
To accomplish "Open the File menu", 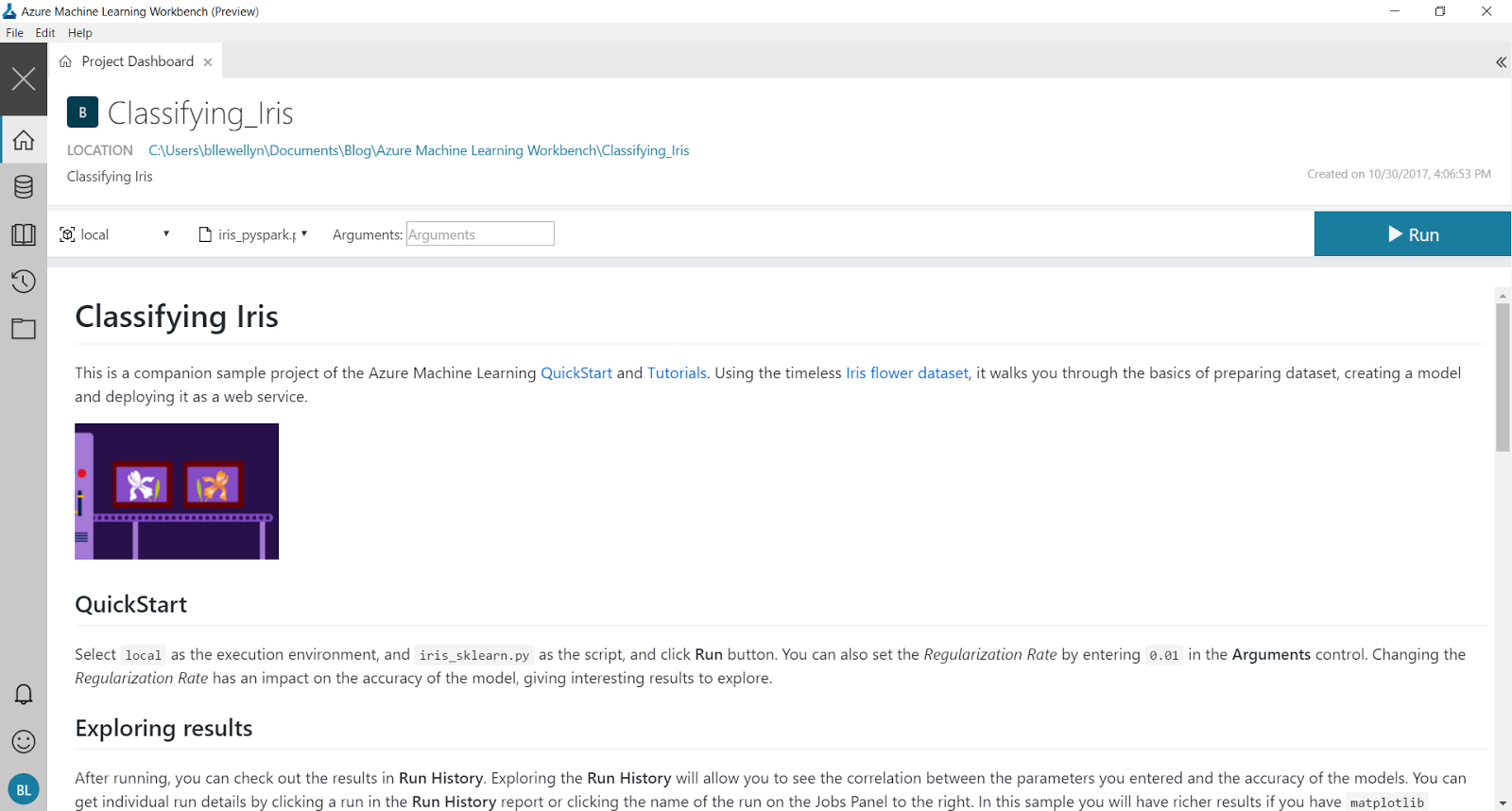I will click(x=14, y=33).
